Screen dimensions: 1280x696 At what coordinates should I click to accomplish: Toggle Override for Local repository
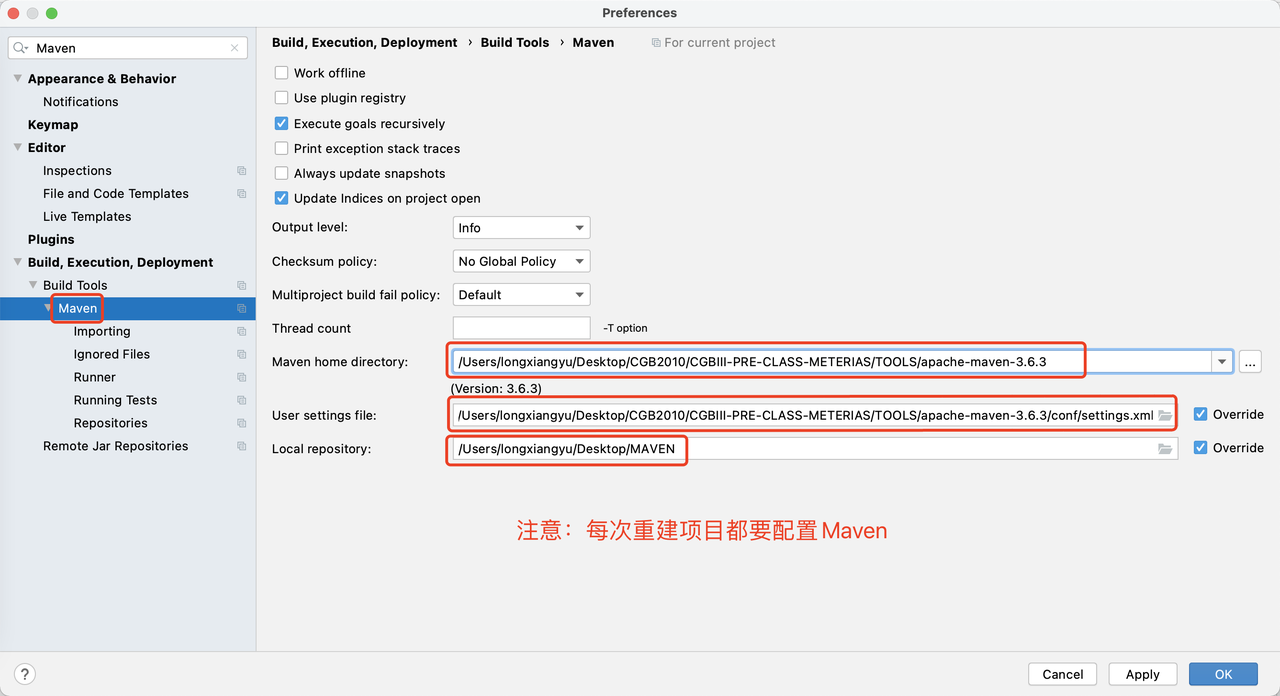click(1201, 448)
